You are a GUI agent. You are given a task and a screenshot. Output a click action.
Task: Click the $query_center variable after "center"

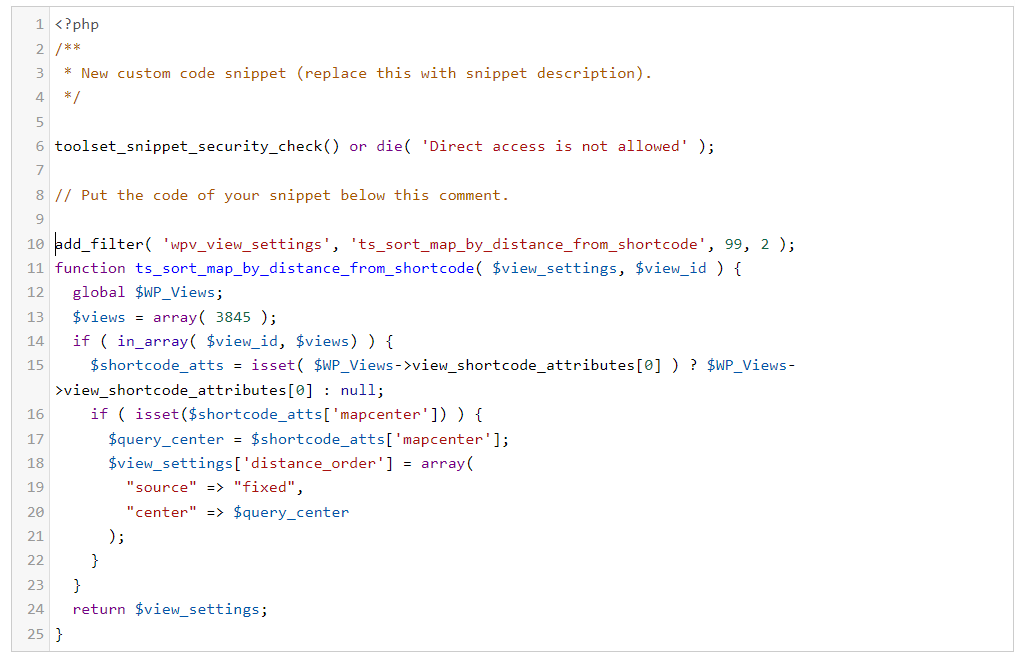pyautogui.click(x=291, y=512)
